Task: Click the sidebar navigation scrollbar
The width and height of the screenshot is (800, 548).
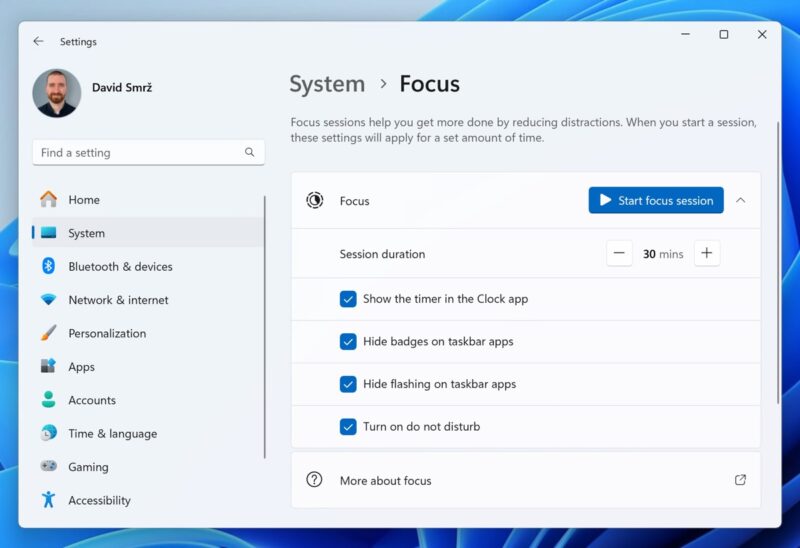Action: click(265, 327)
